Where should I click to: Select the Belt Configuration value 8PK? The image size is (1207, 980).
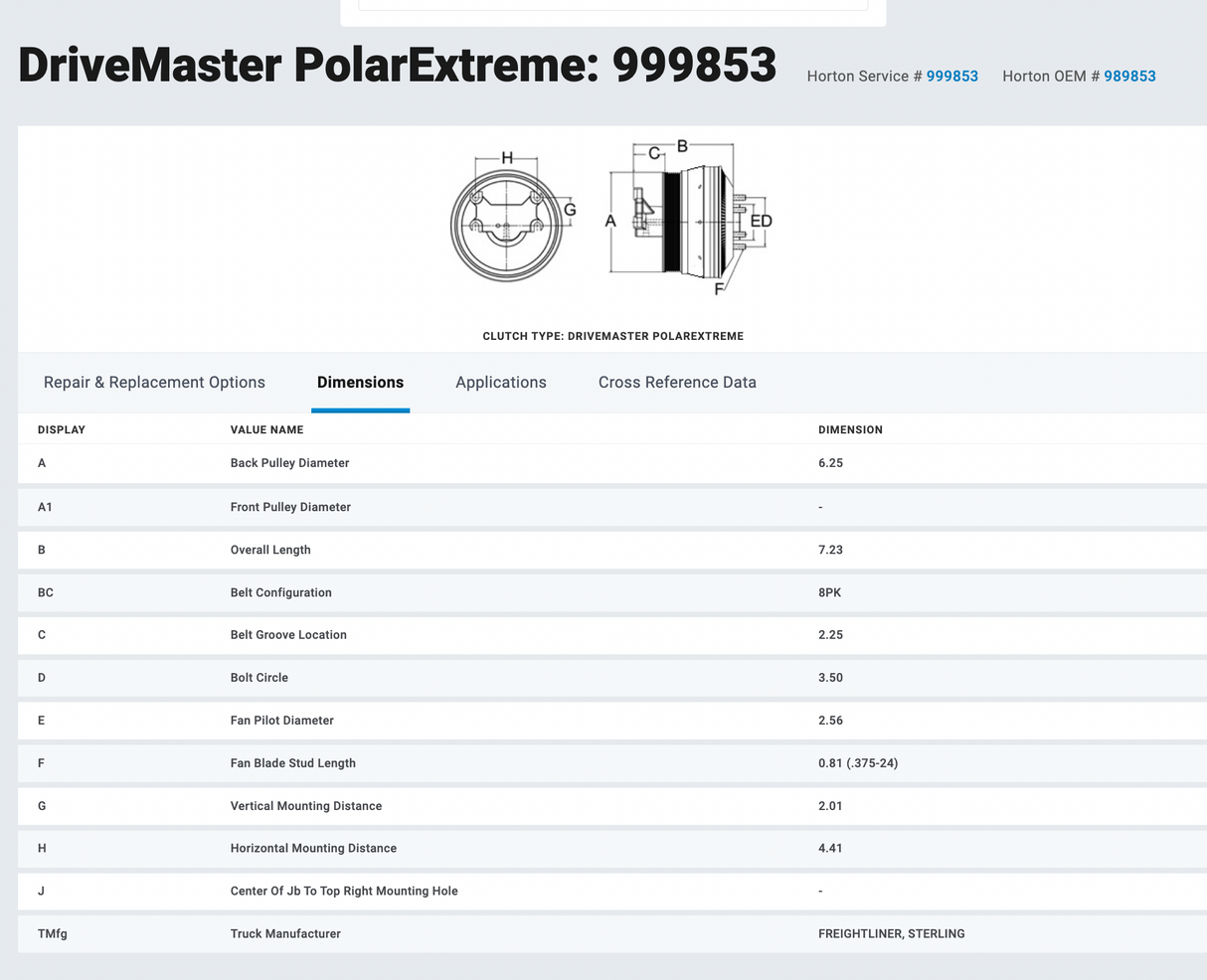coord(829,592)
